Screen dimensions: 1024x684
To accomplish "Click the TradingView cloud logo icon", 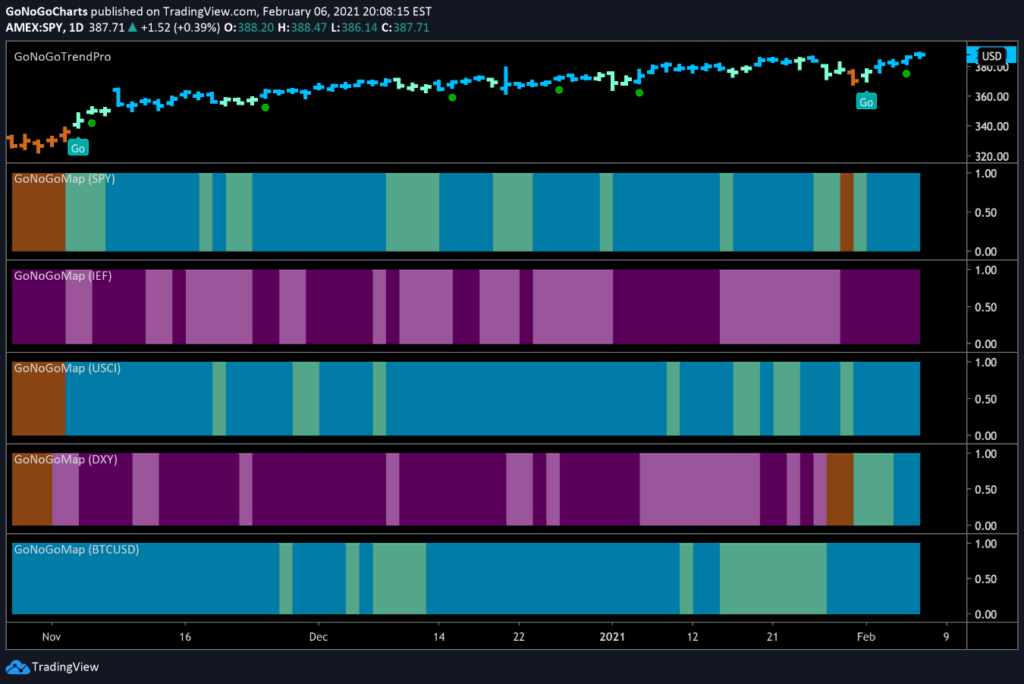I will point(17,667).
